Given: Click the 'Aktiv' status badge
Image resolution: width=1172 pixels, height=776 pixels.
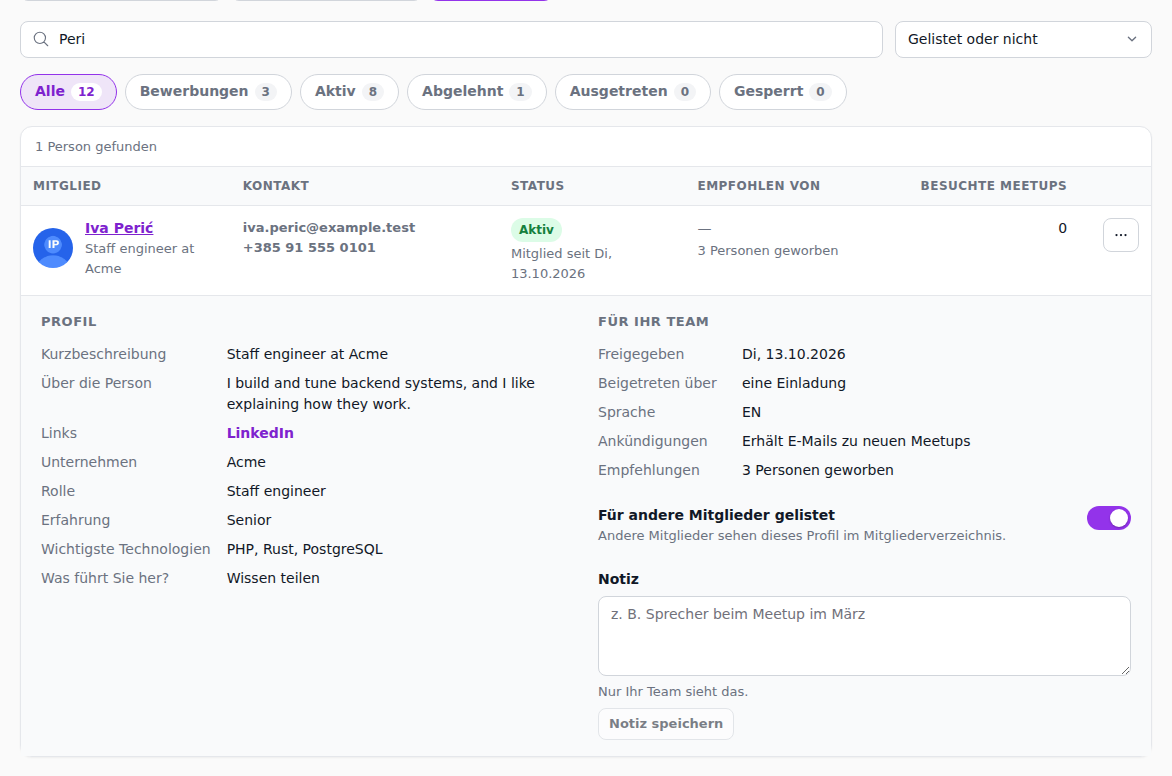Looking at the screenshot, I should tap(536, 230).
